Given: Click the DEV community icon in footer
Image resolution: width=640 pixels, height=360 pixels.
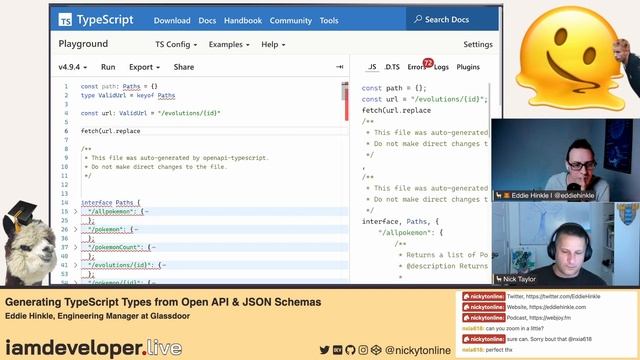Looking at the screenshot, I should coord(338,350).
